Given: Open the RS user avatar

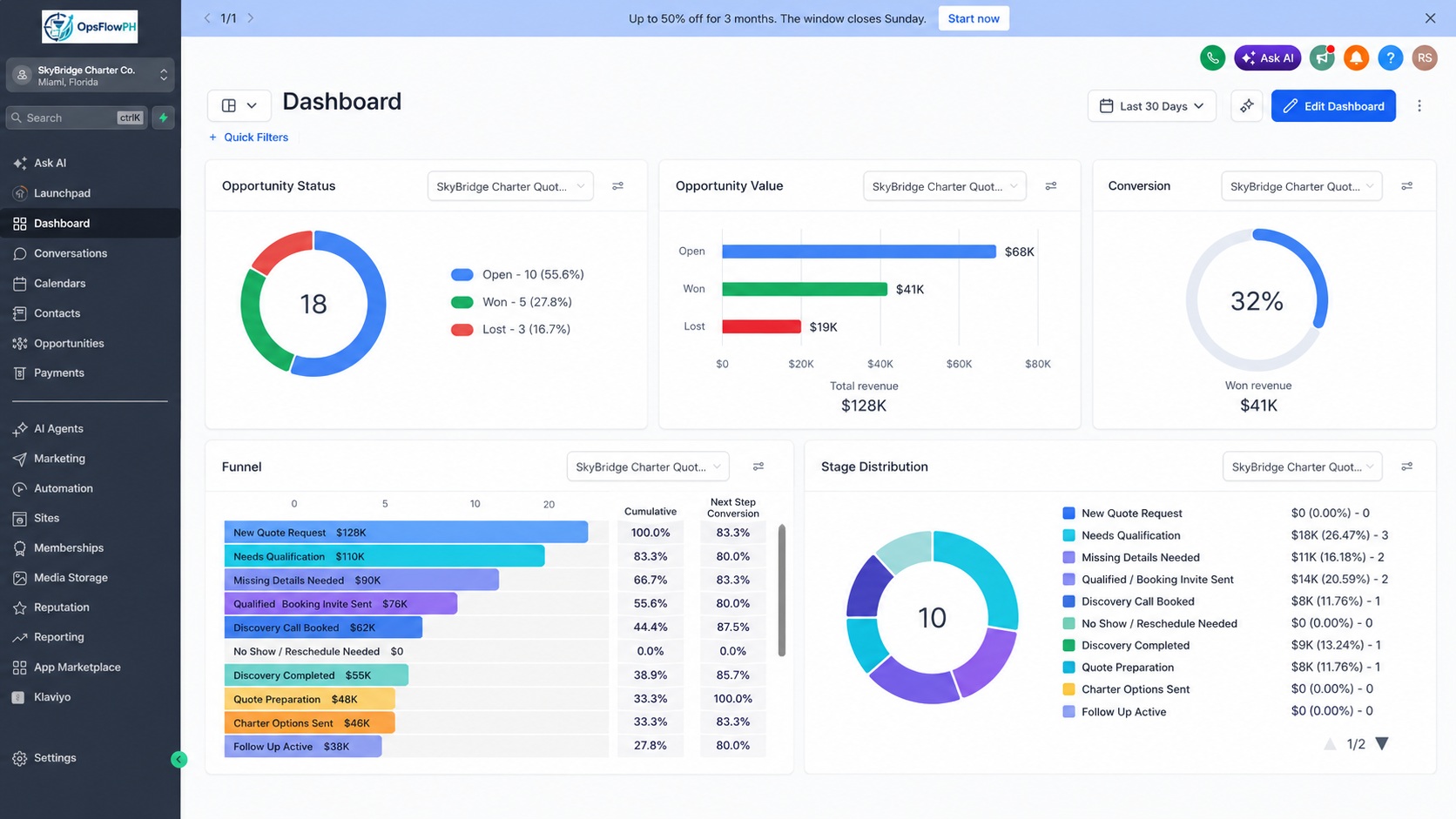Looking at the screenshot, I should [1425, 57].
